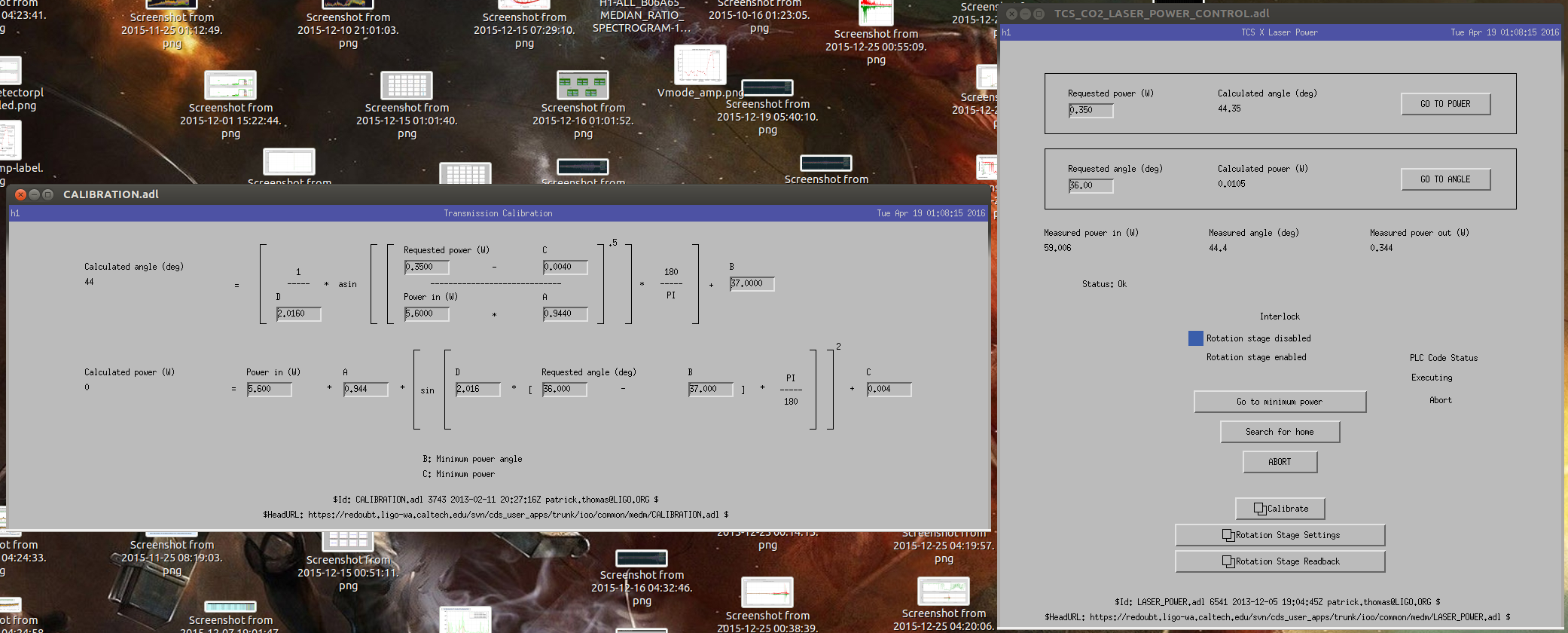Click the B field showing 37.0000
Screen dimensions: 1568x633
(752, 283)
